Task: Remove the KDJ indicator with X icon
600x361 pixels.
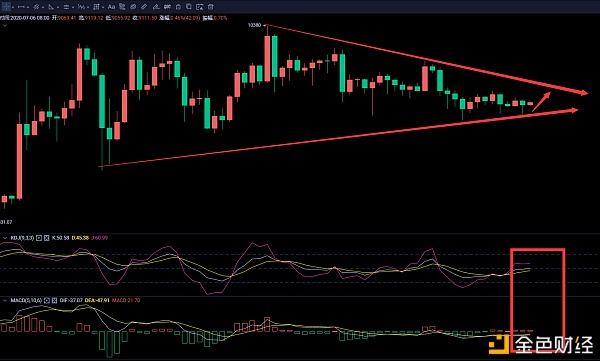Action: (46, 238)
